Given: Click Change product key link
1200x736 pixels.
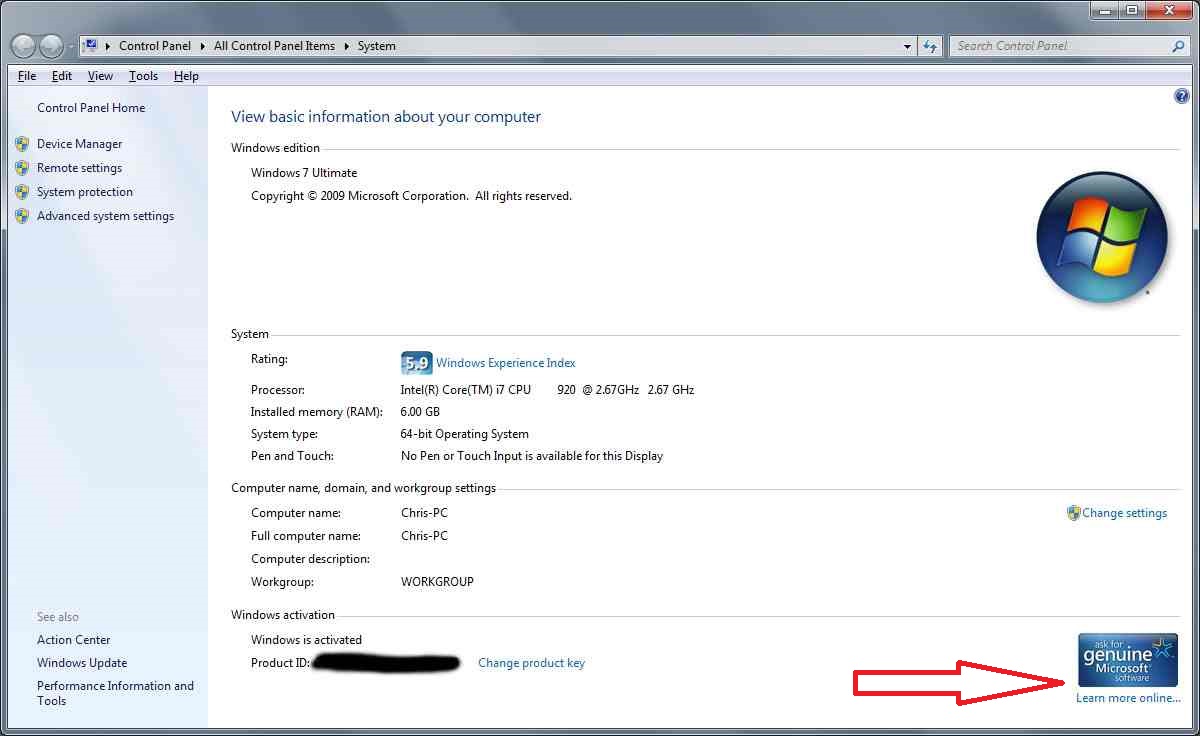Looking at the screenshot, I should click(531, 663).
